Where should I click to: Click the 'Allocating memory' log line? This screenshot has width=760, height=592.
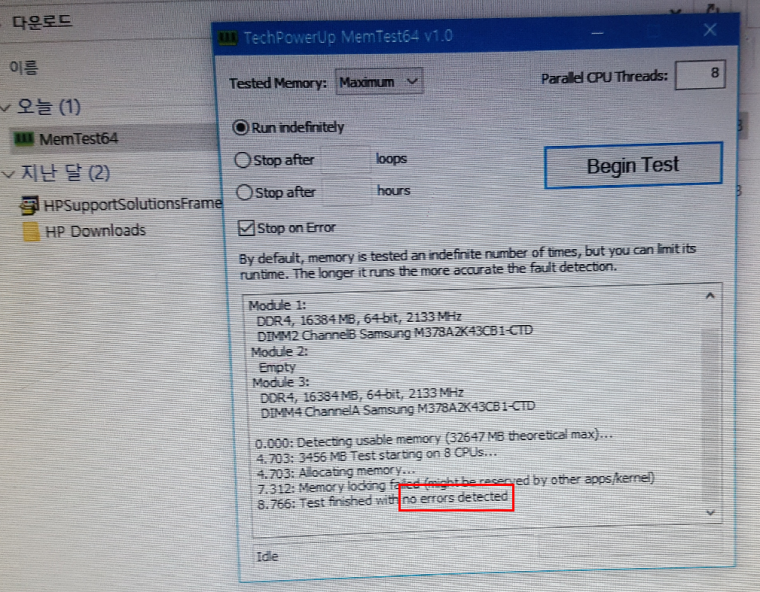(x=335, y=472)
